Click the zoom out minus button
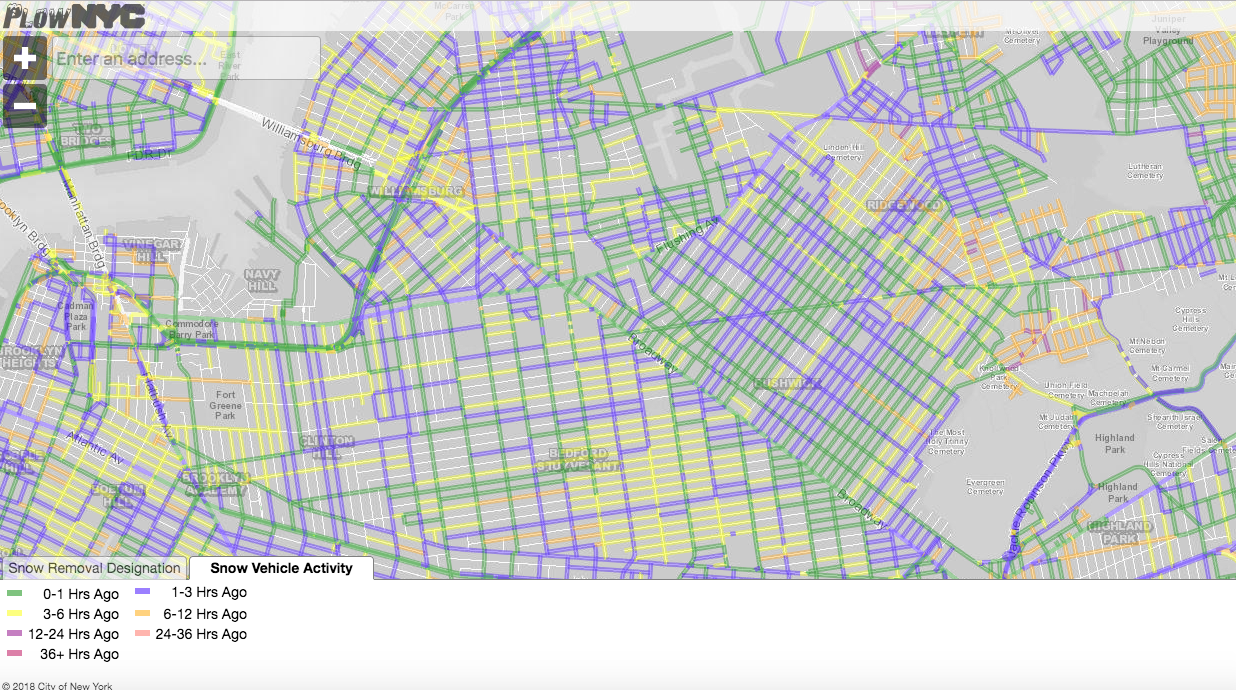This screenshot has width=1236, height=690. coord(25,105)
